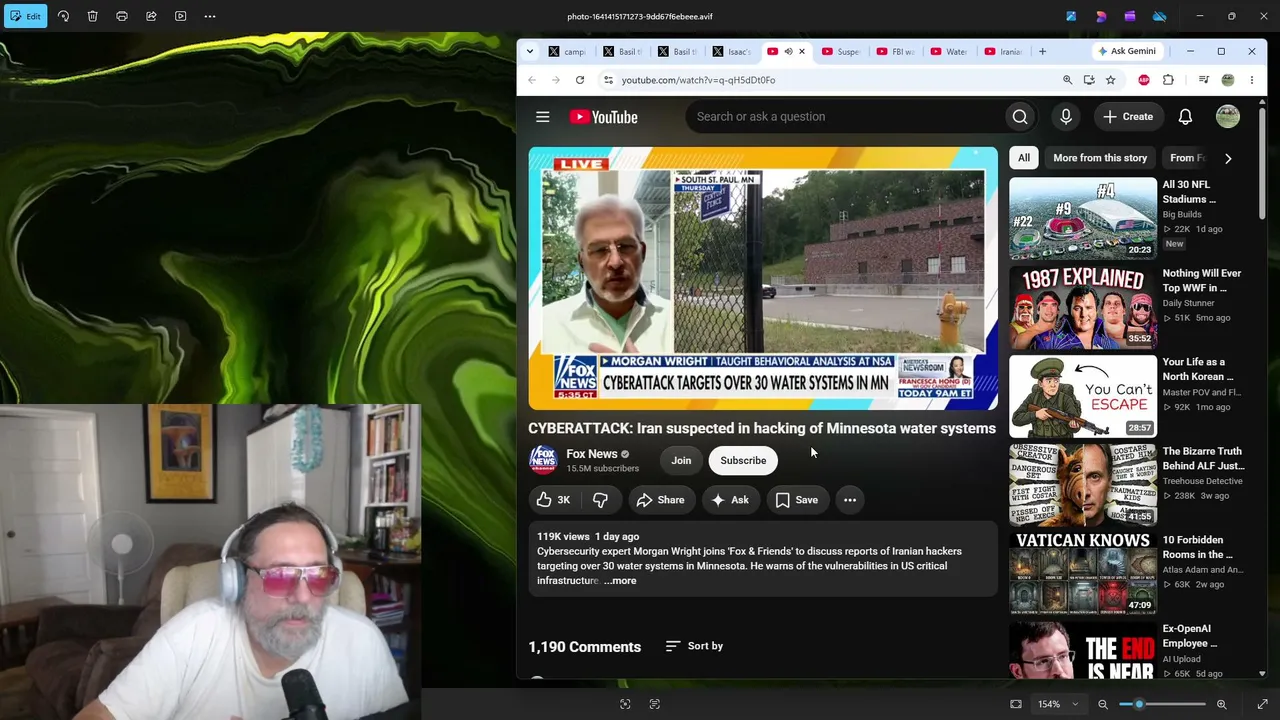This screenshot has width=1280, height=720.
Task: Click the scan text icon in Photos bottom bar
Action: [x=655, y=704]
